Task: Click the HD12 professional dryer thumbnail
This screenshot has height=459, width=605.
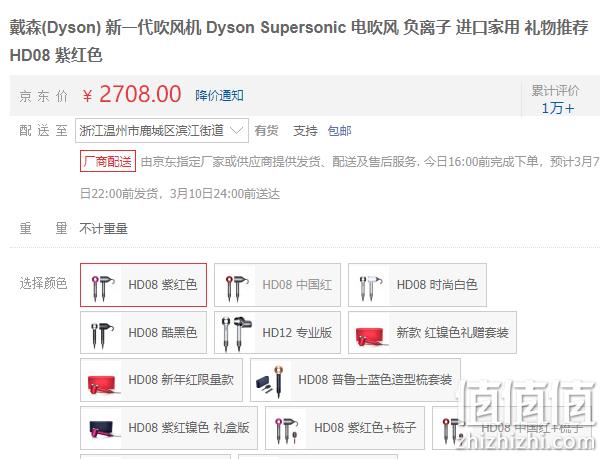Action: click(x=236, y=333)
